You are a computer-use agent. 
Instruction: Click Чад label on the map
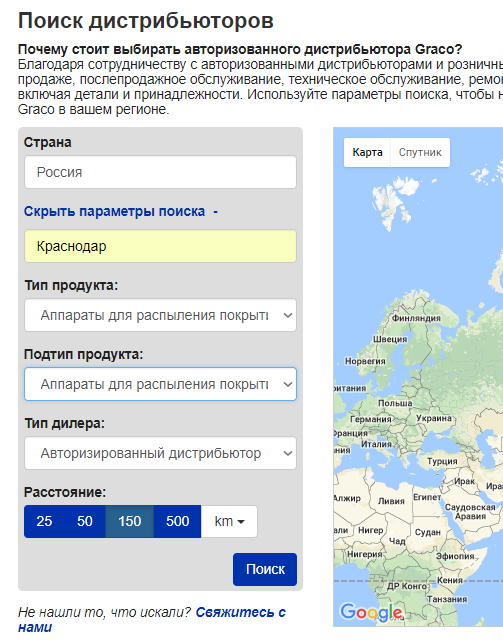pyautogui.click(x=397, y=541)
